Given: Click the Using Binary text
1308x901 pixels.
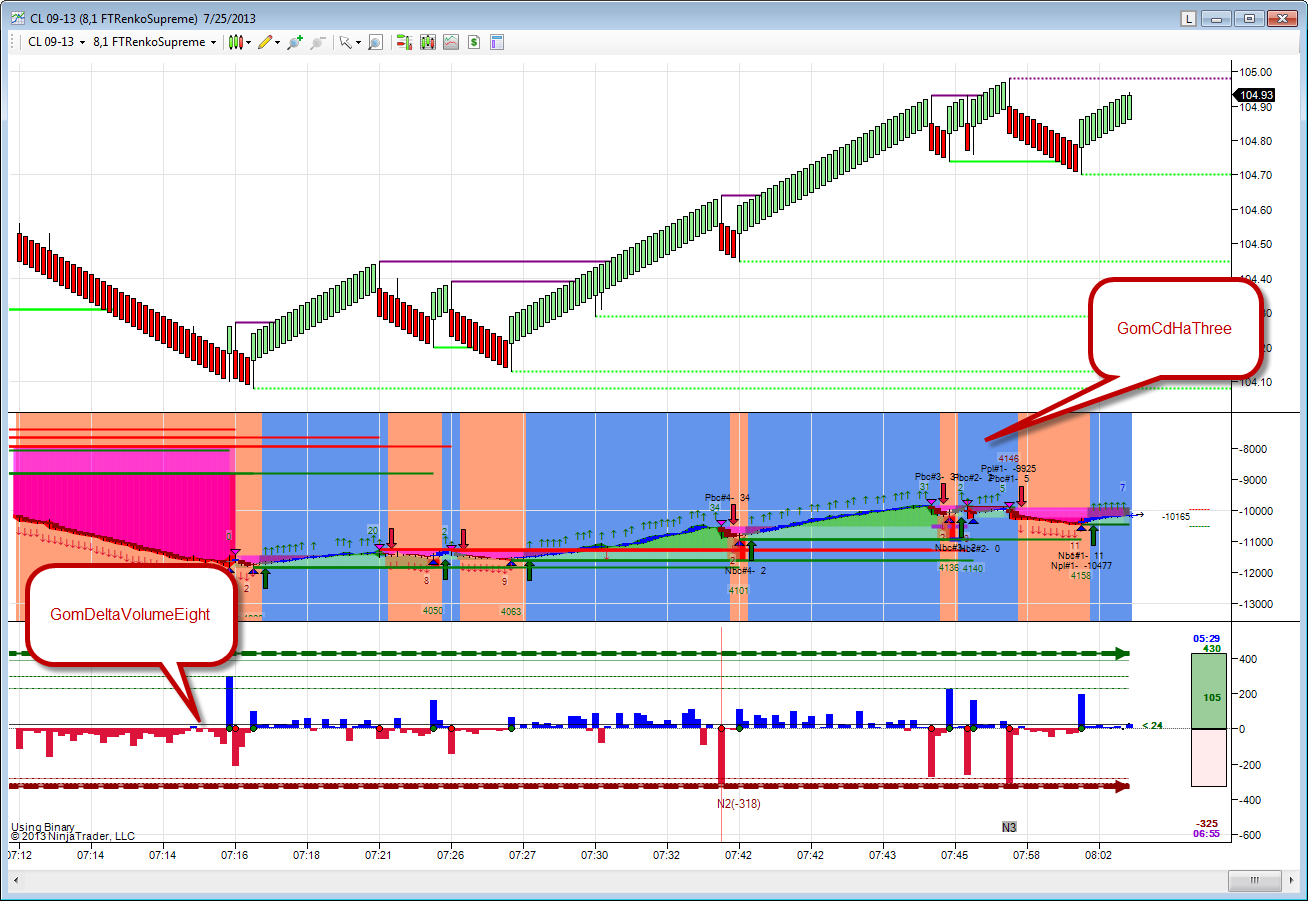Looking at the screenshot, I should point(43,827).
